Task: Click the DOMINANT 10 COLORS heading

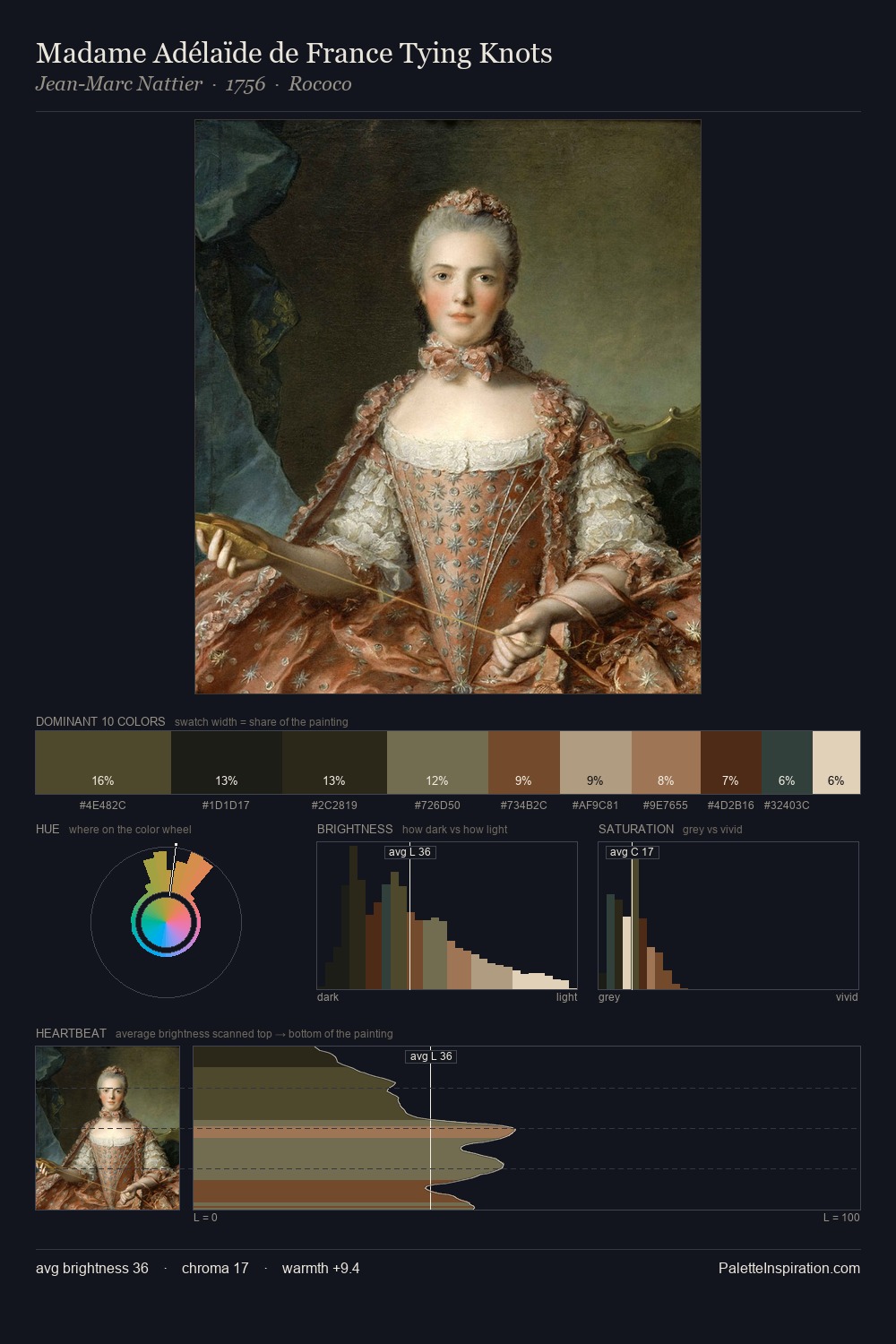Action: point(100,721)
